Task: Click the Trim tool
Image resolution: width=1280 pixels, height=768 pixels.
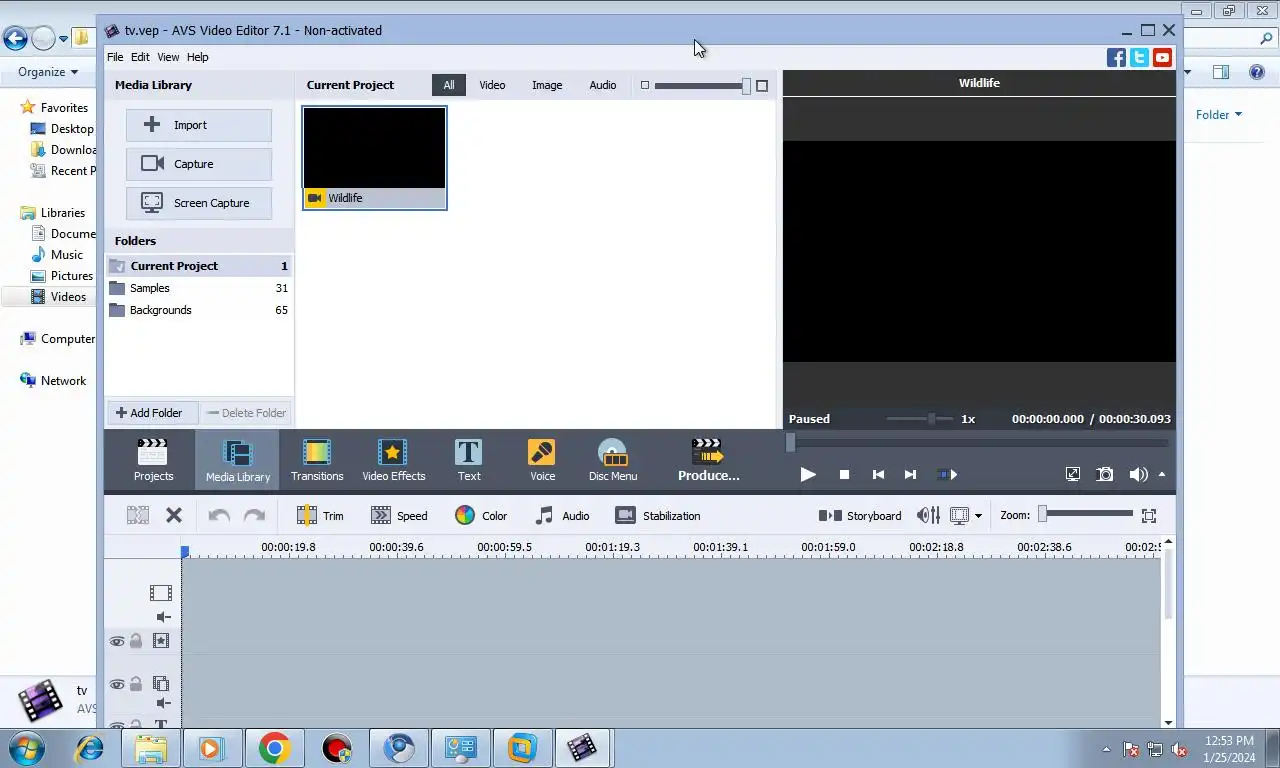Action: [320, 516]
